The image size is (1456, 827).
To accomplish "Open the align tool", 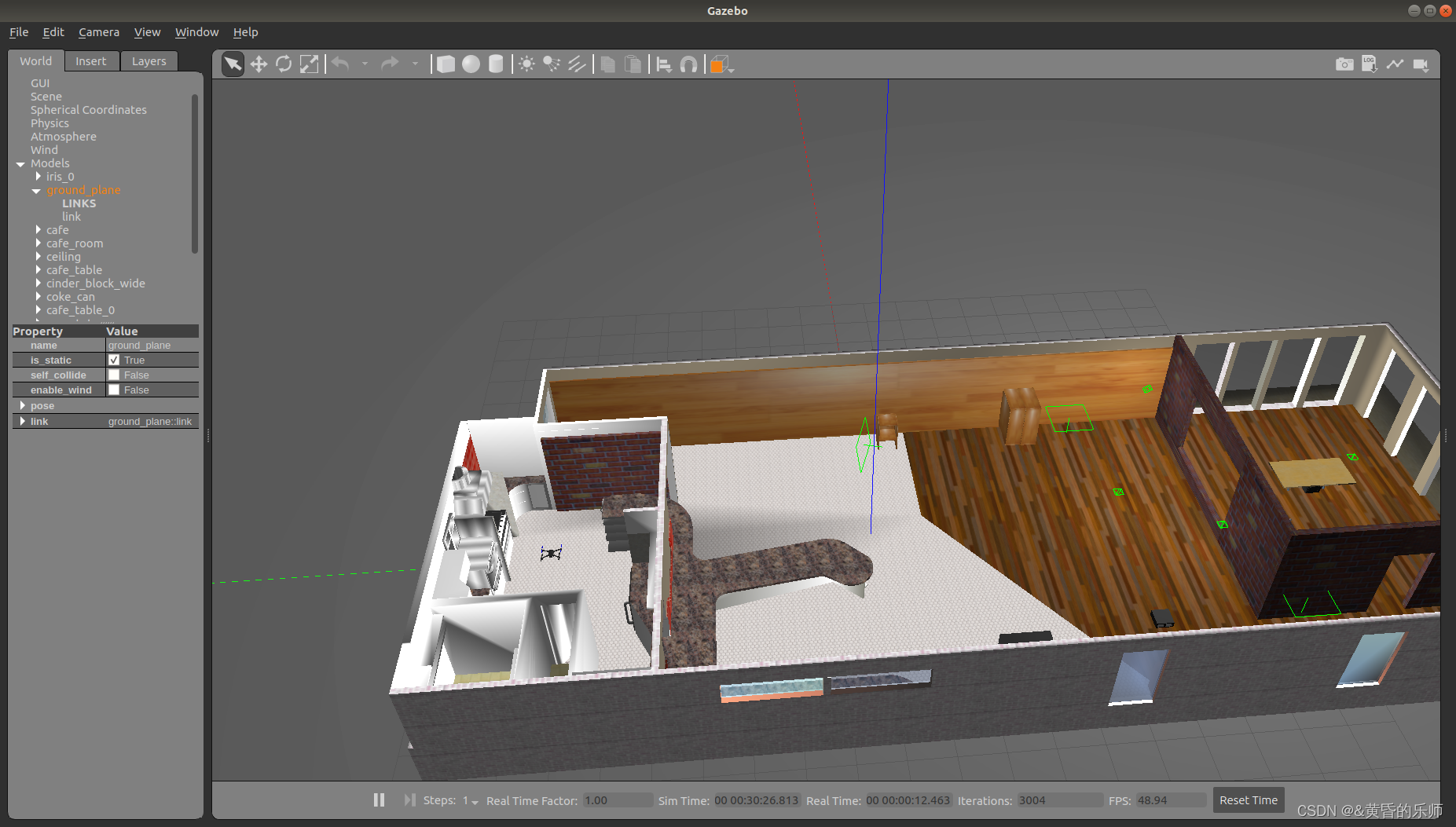I will 664,65.
